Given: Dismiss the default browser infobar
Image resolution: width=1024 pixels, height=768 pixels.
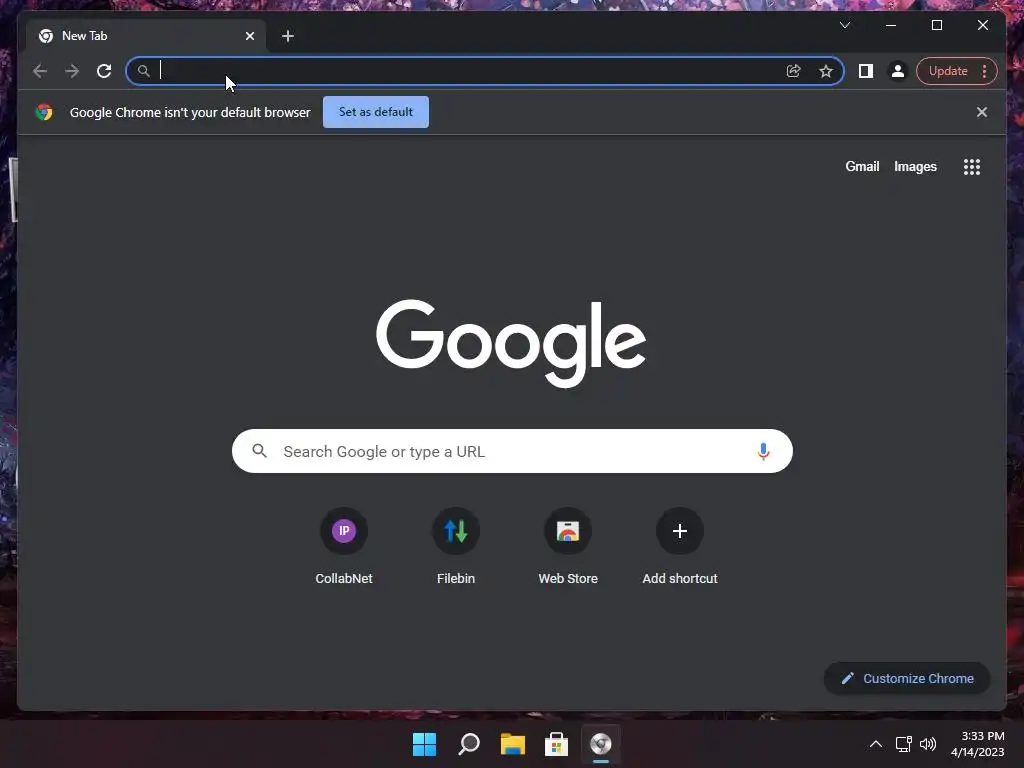Looking at the screenshot, I should click(982, 112).
